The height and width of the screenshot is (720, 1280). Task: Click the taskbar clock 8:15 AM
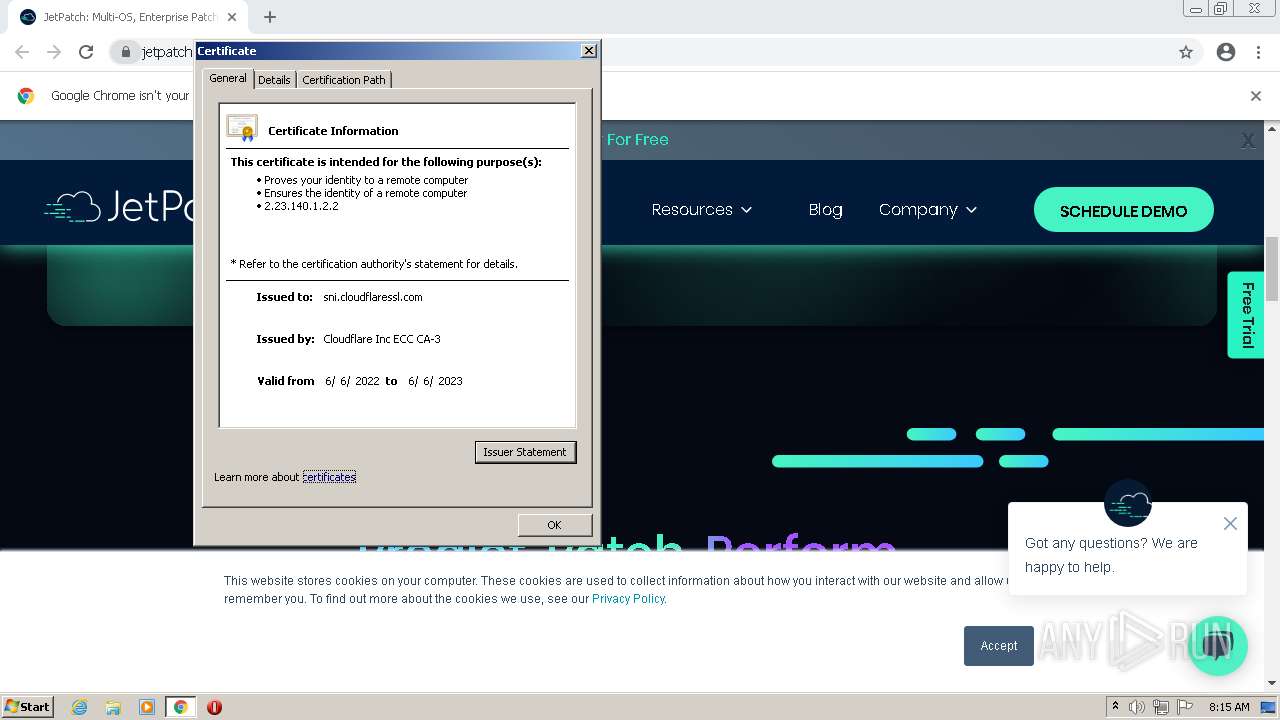pos(1229,707)
